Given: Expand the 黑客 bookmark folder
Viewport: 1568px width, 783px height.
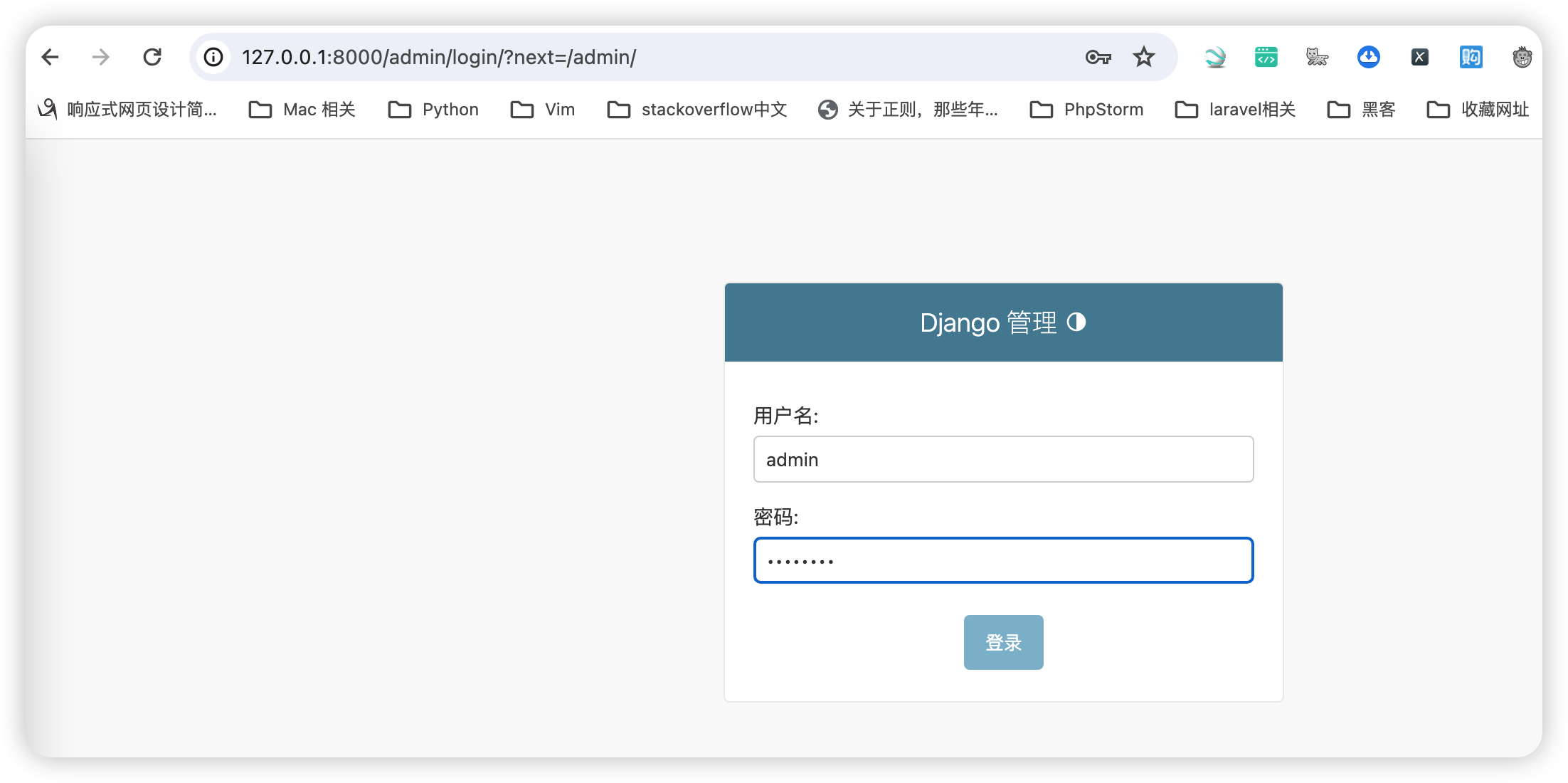Looking at the screenshot, I should [1361, 110].
